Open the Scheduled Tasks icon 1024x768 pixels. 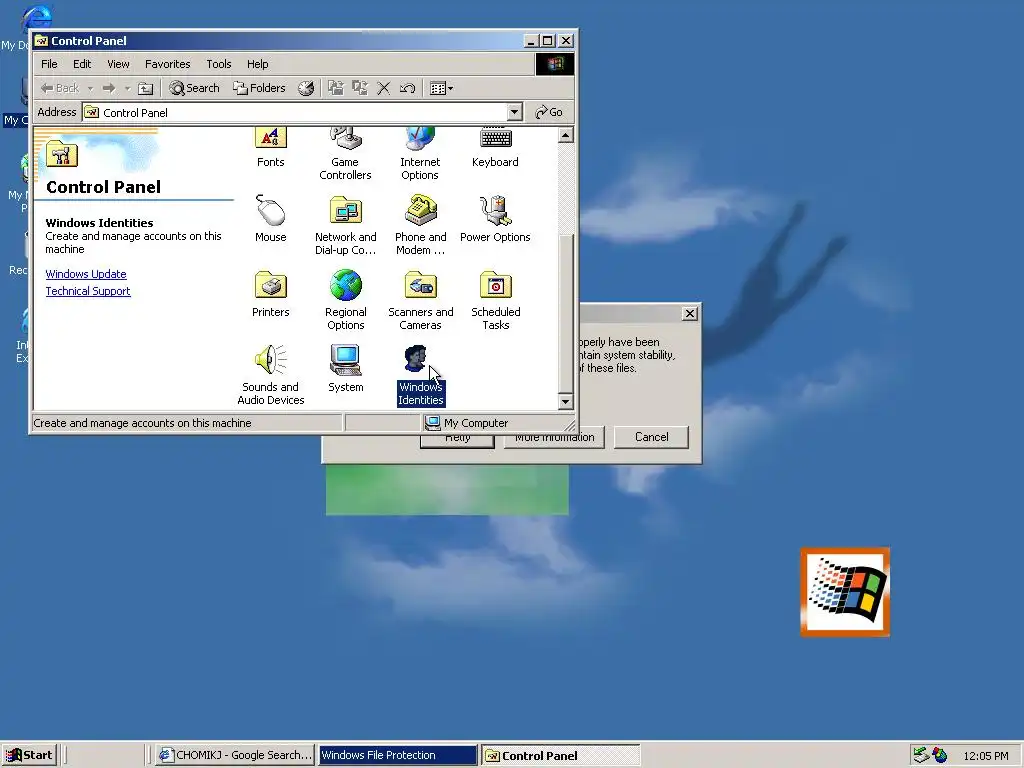tap(496, 300)
